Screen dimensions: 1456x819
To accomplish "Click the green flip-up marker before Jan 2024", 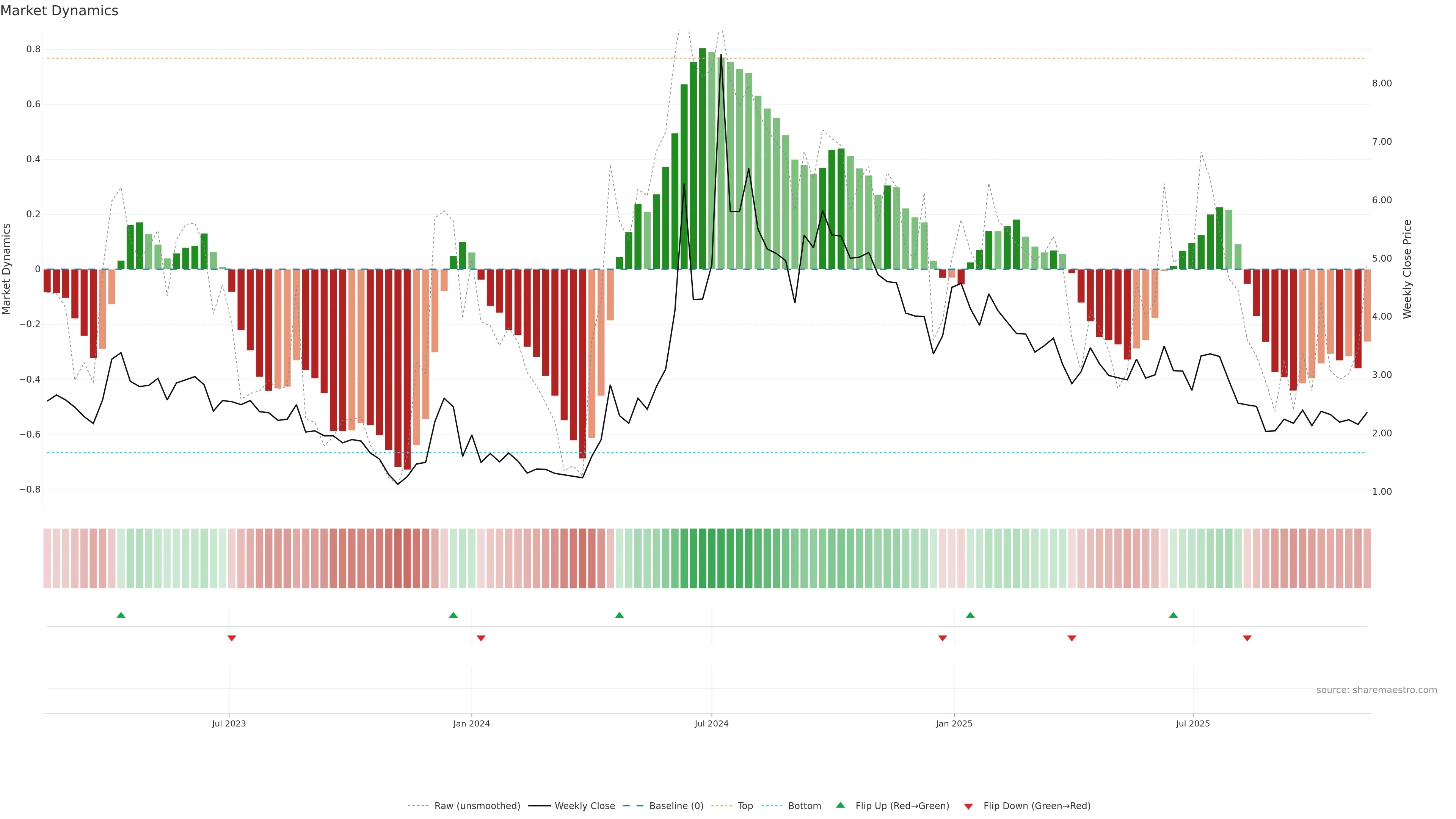I will click(453, 615).
